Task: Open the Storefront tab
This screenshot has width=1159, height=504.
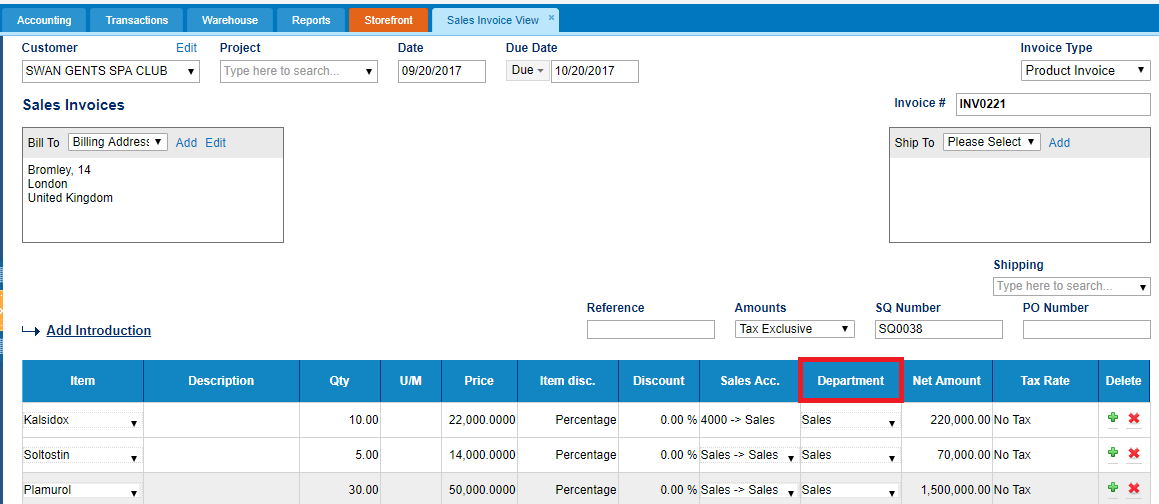Action: (389, 20)
